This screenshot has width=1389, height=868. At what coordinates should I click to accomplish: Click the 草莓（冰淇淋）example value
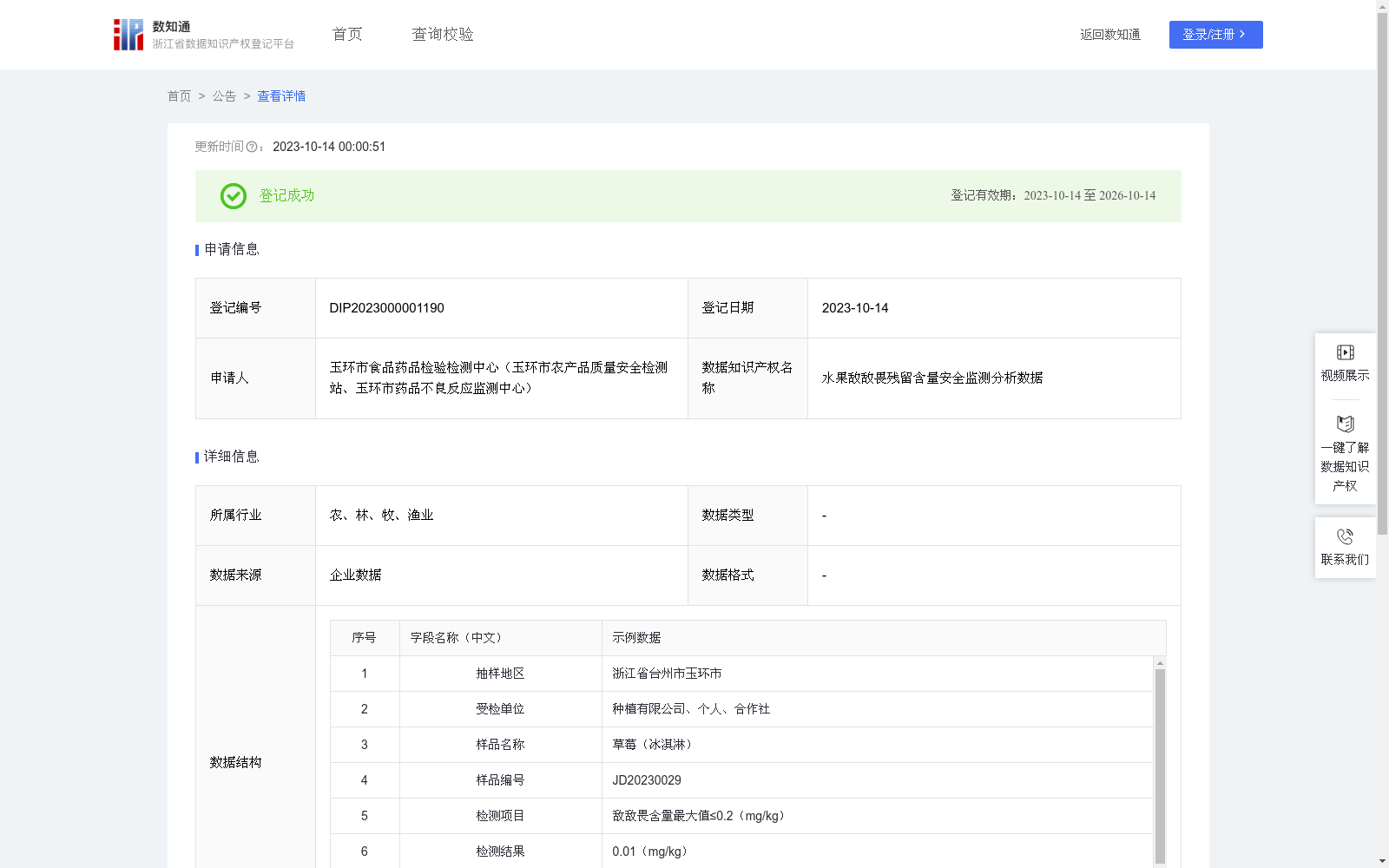(x=655, y=745)
